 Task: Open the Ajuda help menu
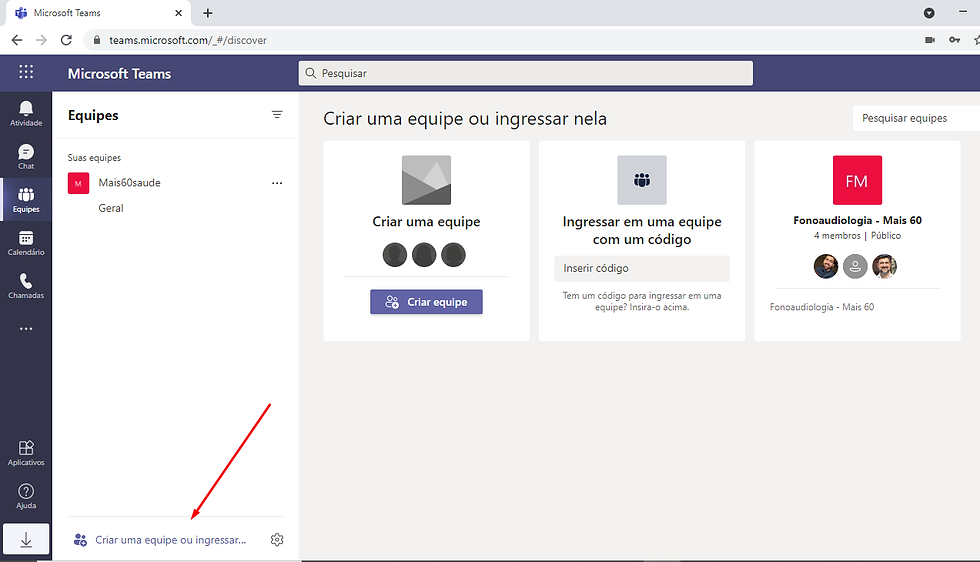click(x=26, y=496)
